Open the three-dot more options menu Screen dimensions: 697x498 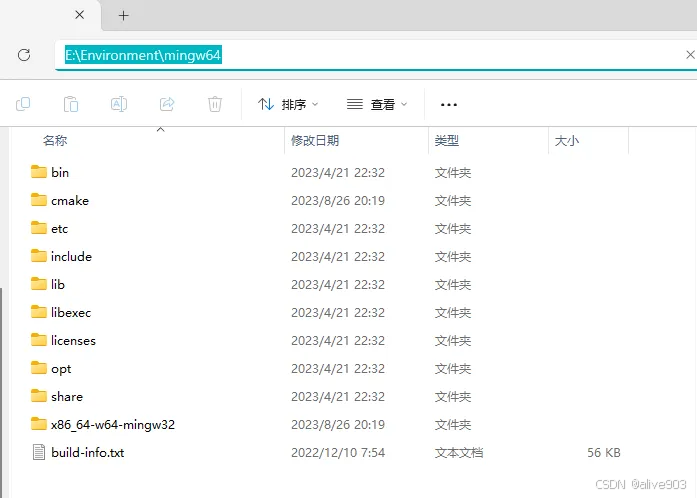click(x=449, y=105)
